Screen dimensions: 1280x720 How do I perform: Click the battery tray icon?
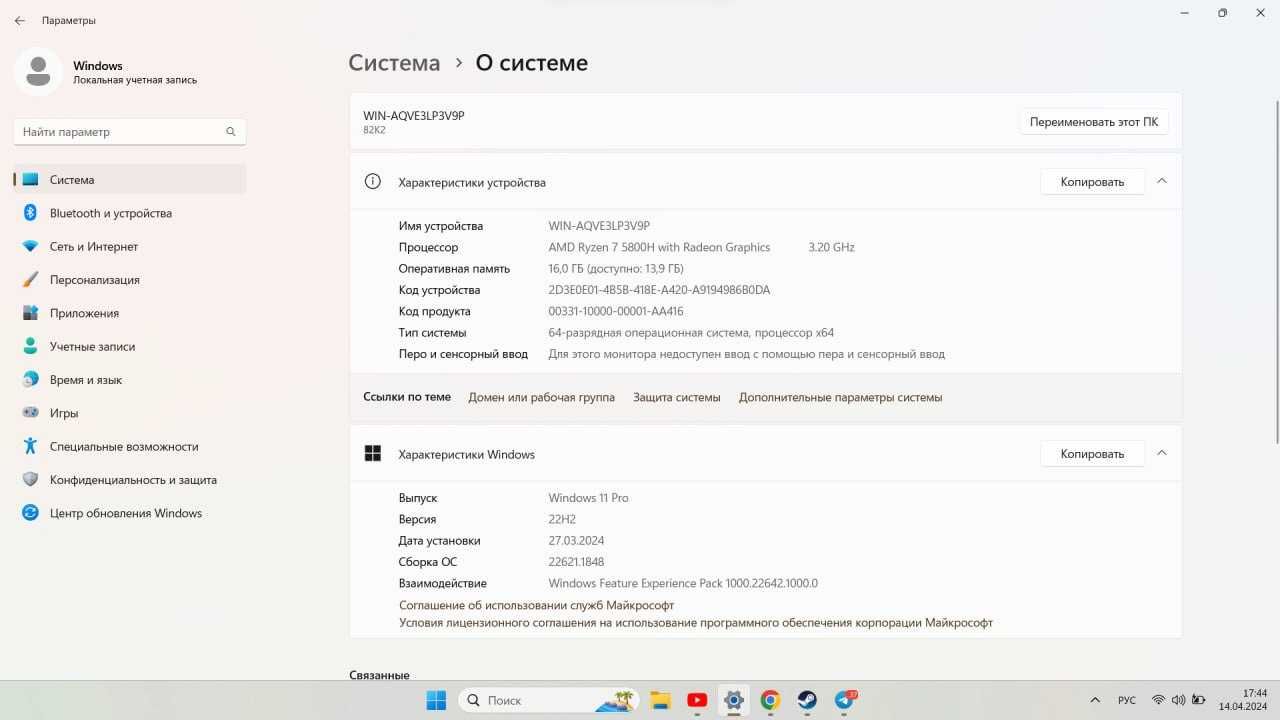click(1197, 700)
